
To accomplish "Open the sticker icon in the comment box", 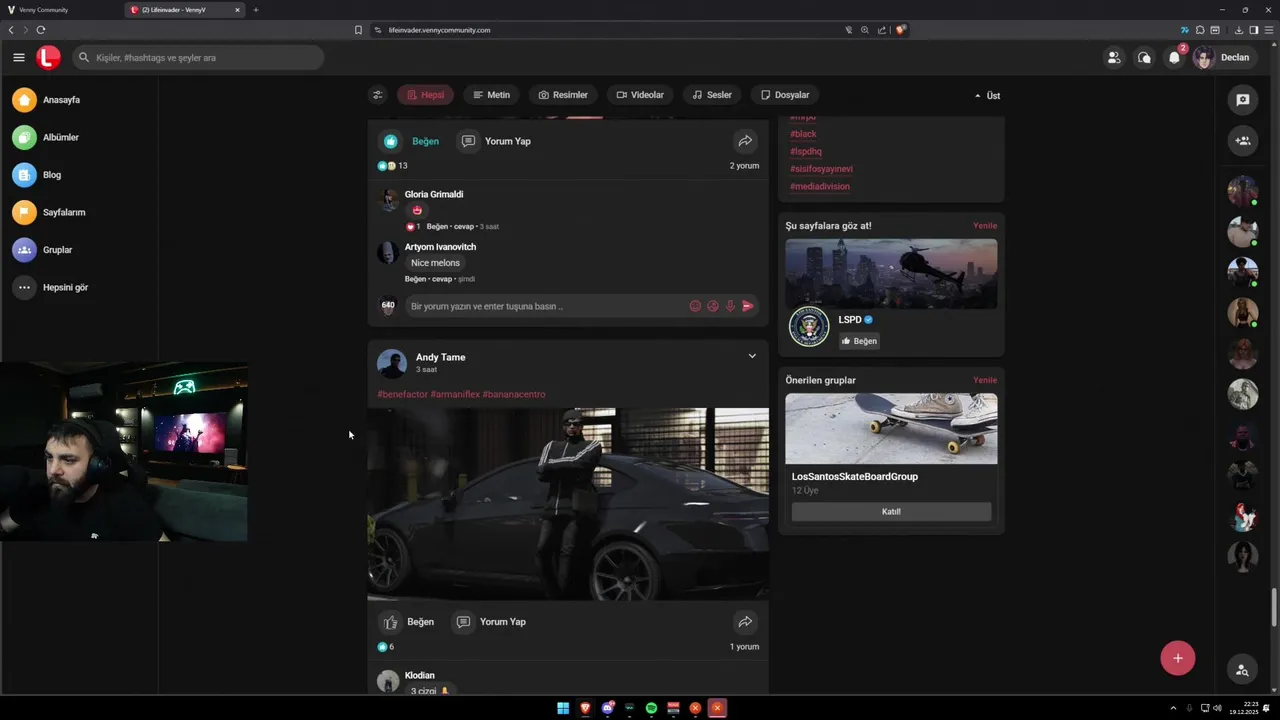I will tap(713, 306).
